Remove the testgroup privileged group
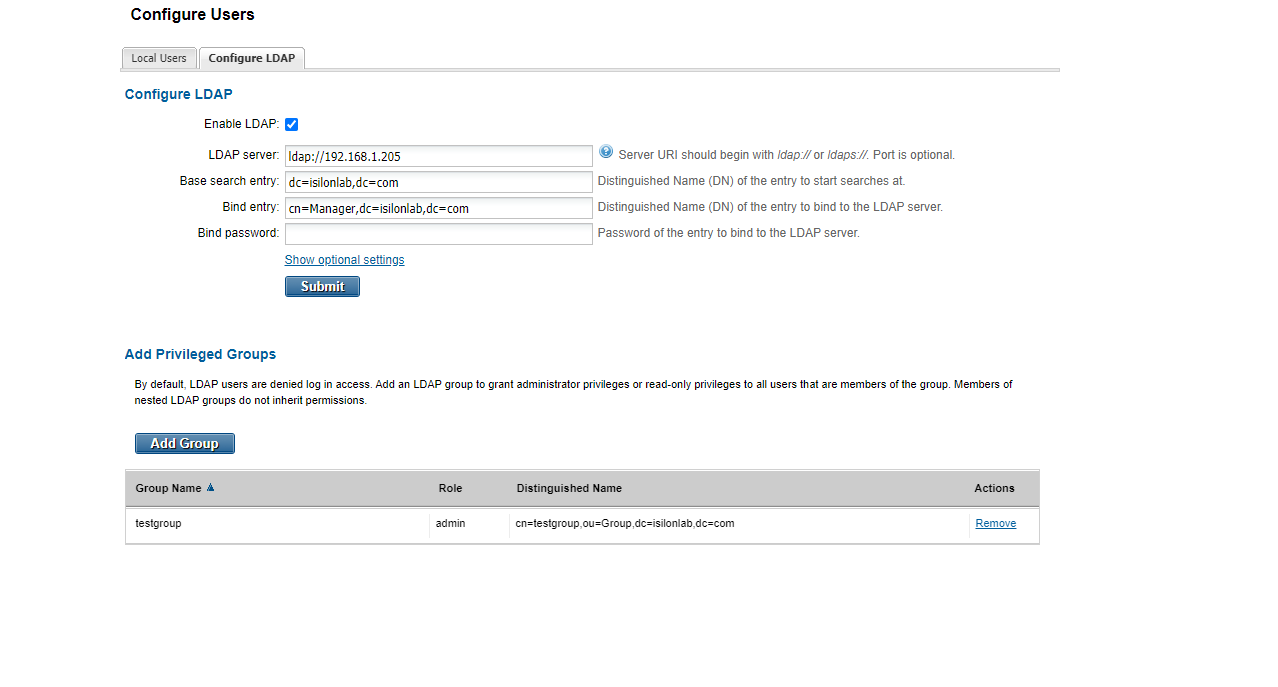 (994, 522)
